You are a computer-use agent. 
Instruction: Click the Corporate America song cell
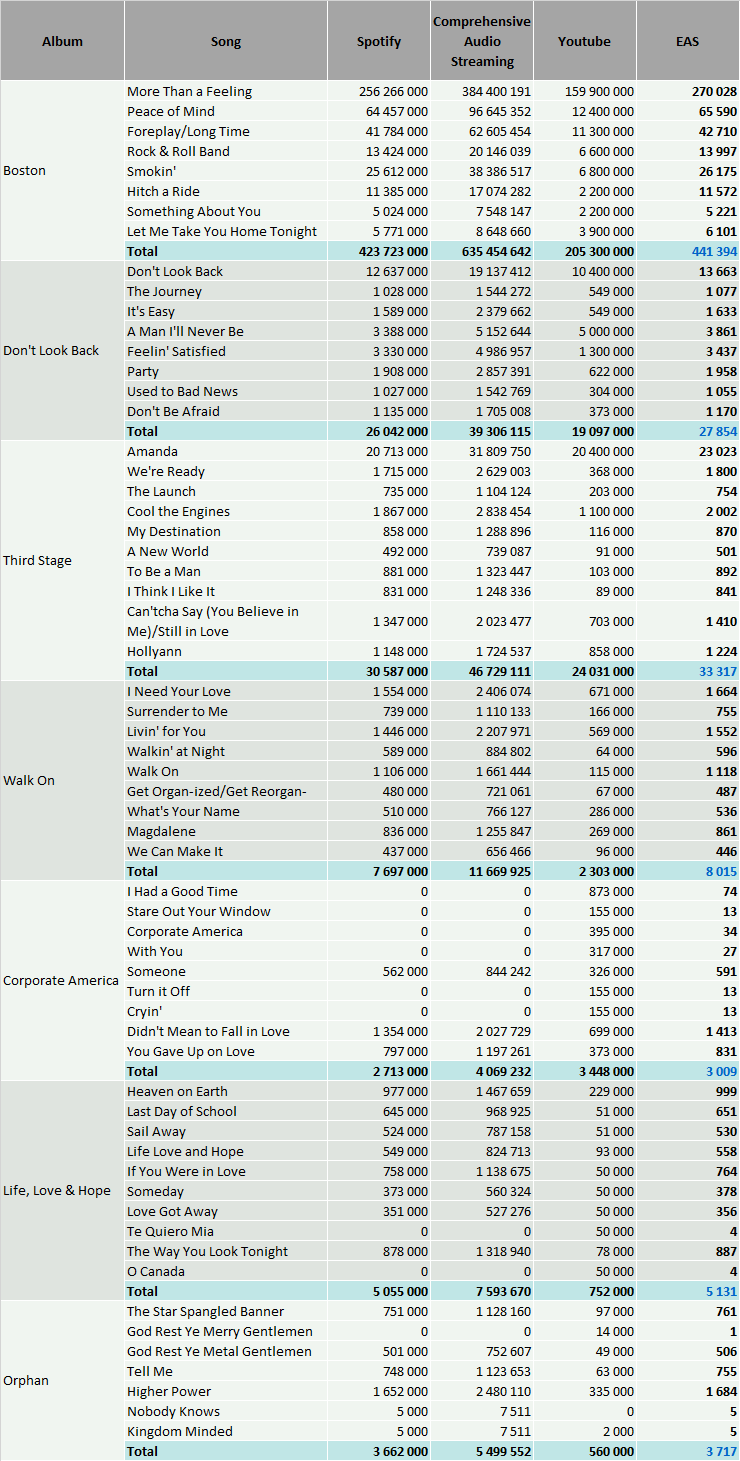[226, 931]
